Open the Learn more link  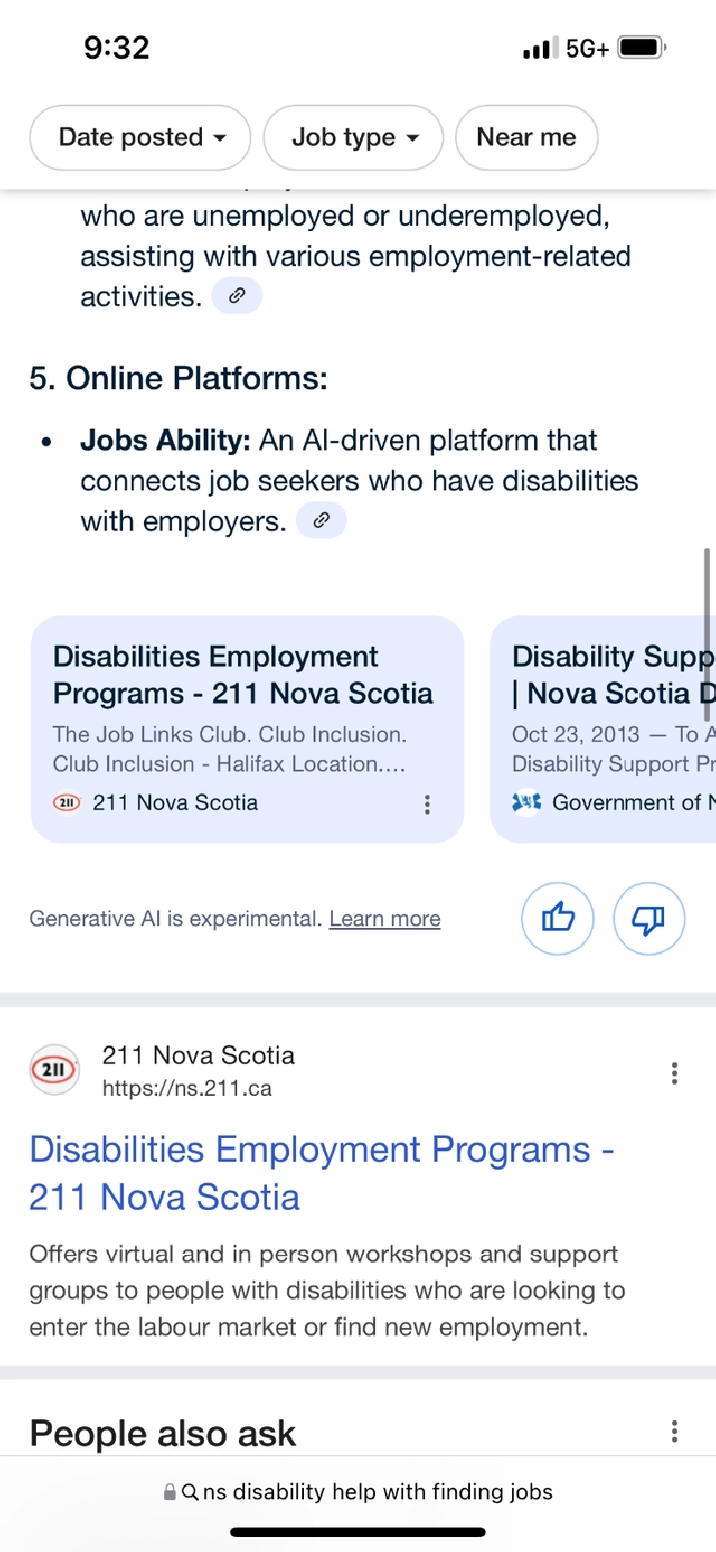pyautogui.click(x=385, y=918)
